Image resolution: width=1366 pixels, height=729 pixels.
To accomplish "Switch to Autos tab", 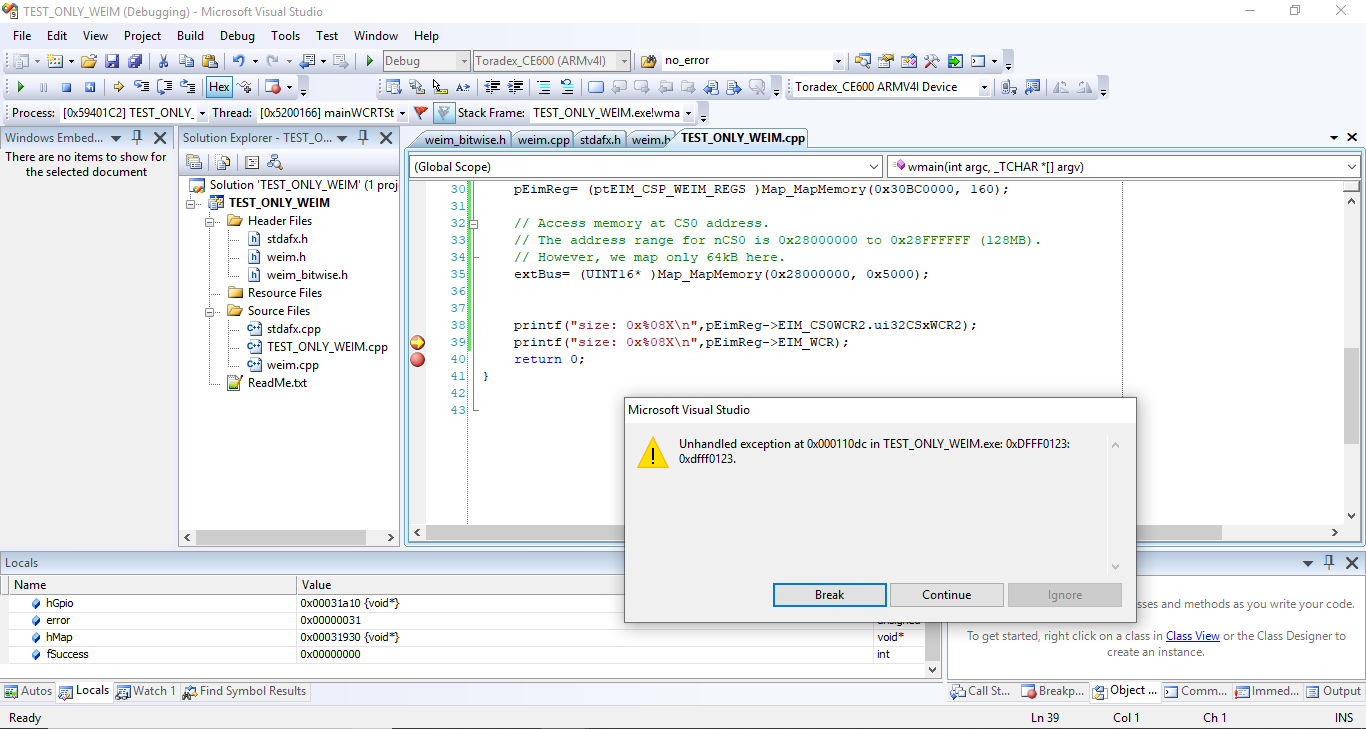I will pos(28,691).
